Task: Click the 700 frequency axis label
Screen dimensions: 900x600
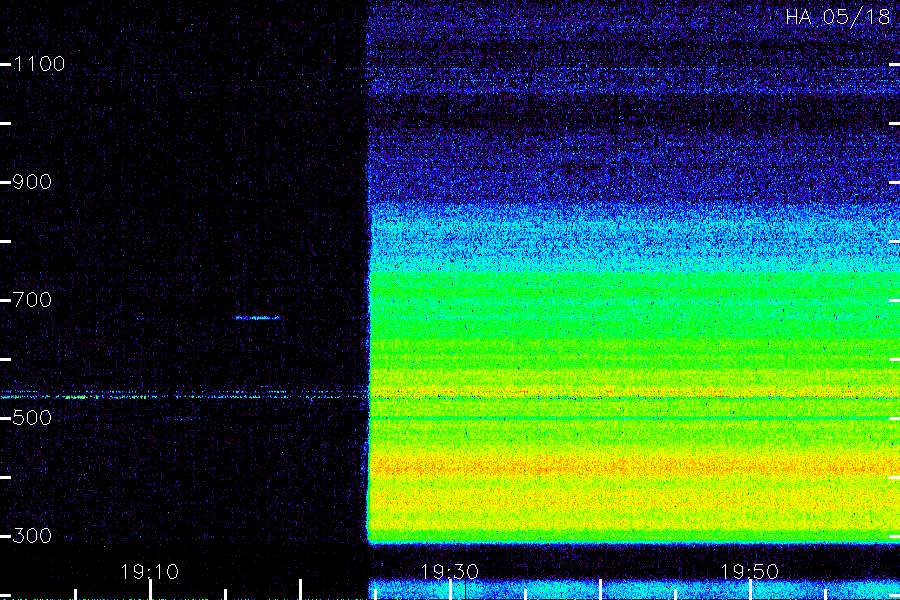Action: click(32, 300)
